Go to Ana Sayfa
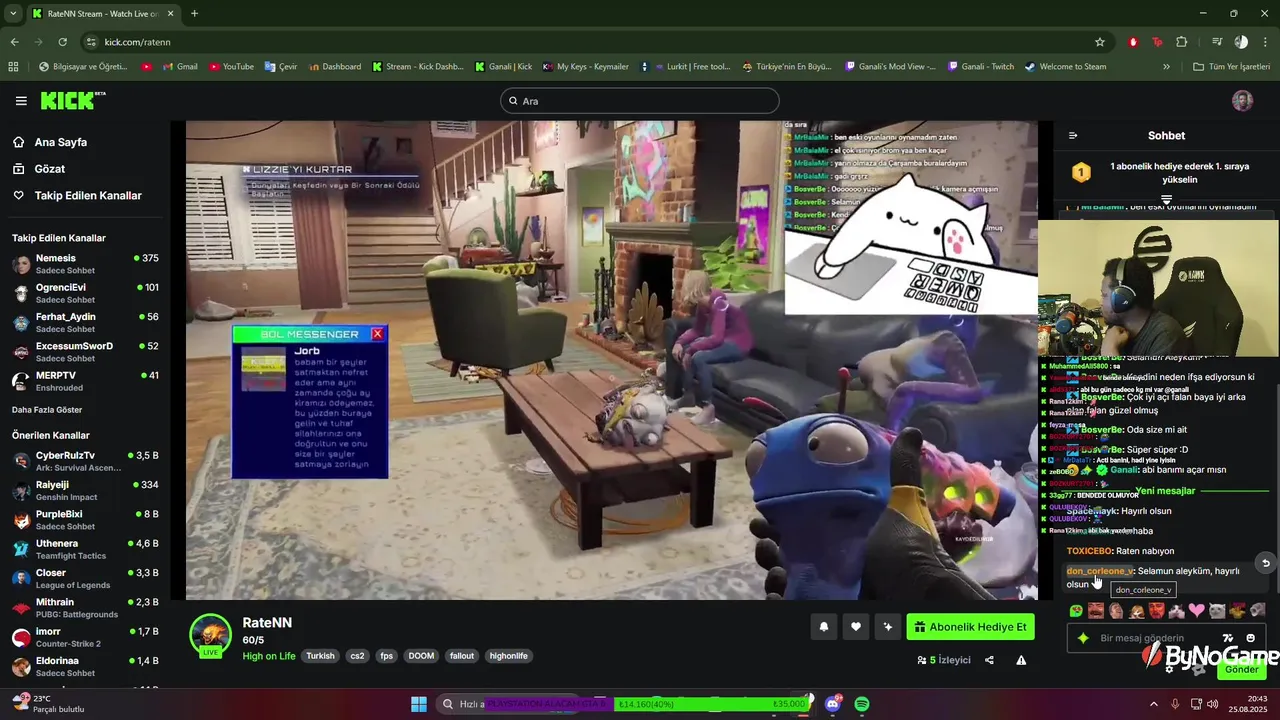Viewport: 1280px width, 720px height. 61,142
